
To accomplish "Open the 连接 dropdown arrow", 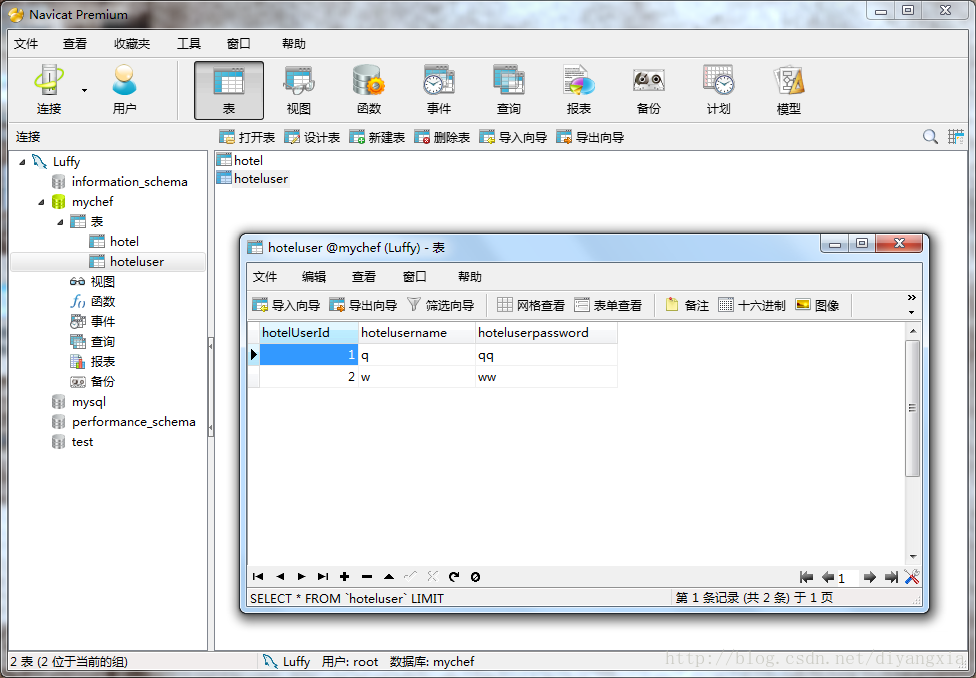I will (x=84, y=91).
